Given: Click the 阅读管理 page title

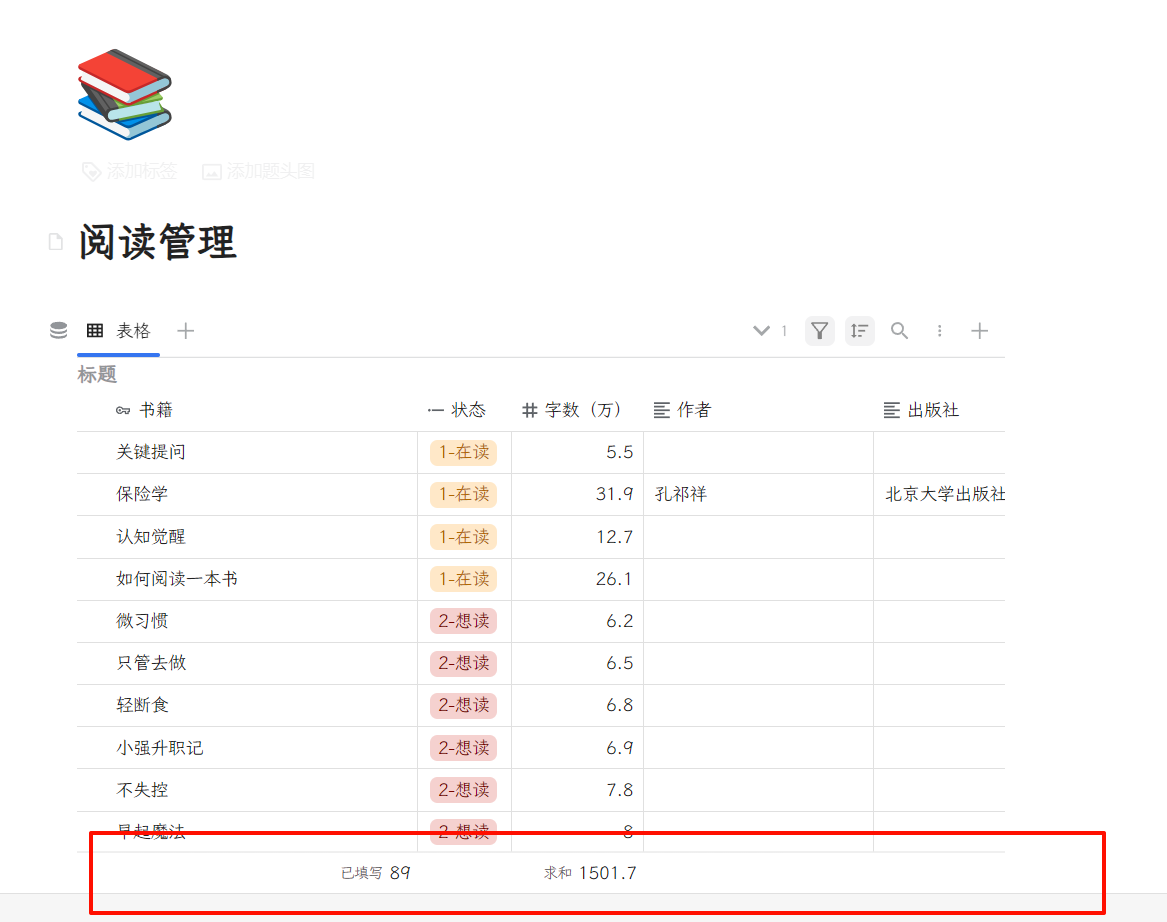Looking at the screenshot, I should pos(158,242).
